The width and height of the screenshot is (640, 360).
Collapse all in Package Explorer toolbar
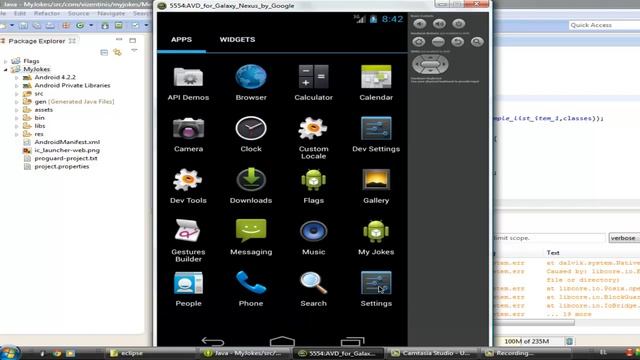[104, 52]
